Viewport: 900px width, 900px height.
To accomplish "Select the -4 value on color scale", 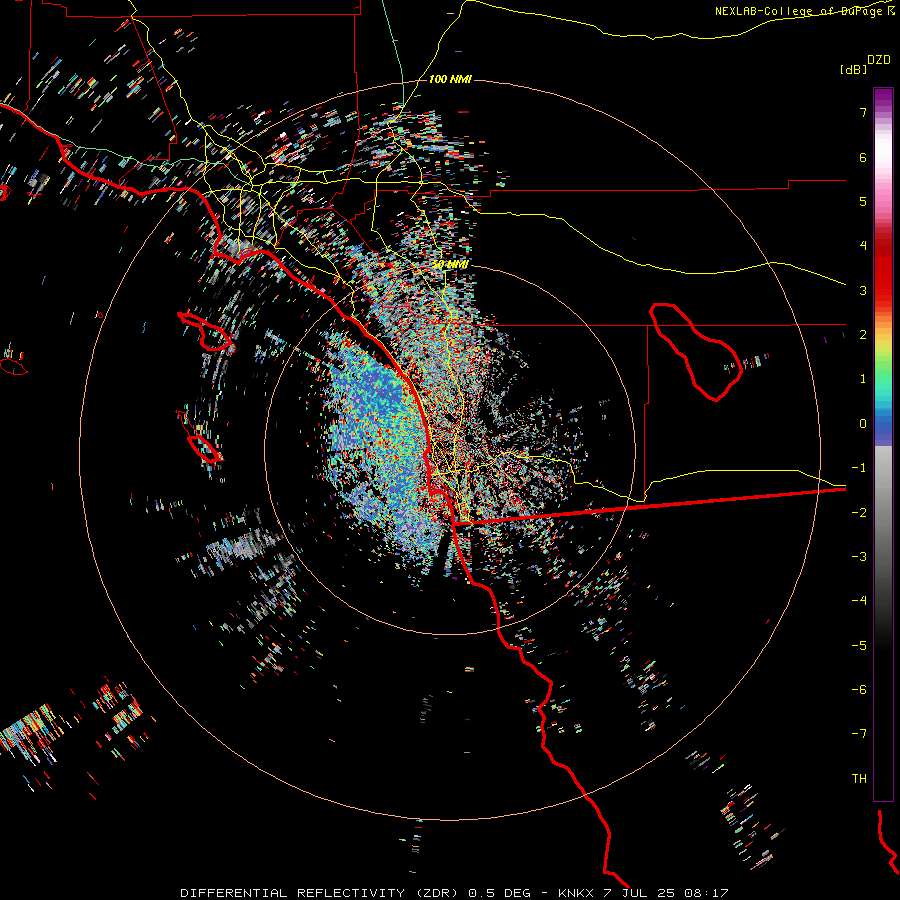I will click(859, 600).
